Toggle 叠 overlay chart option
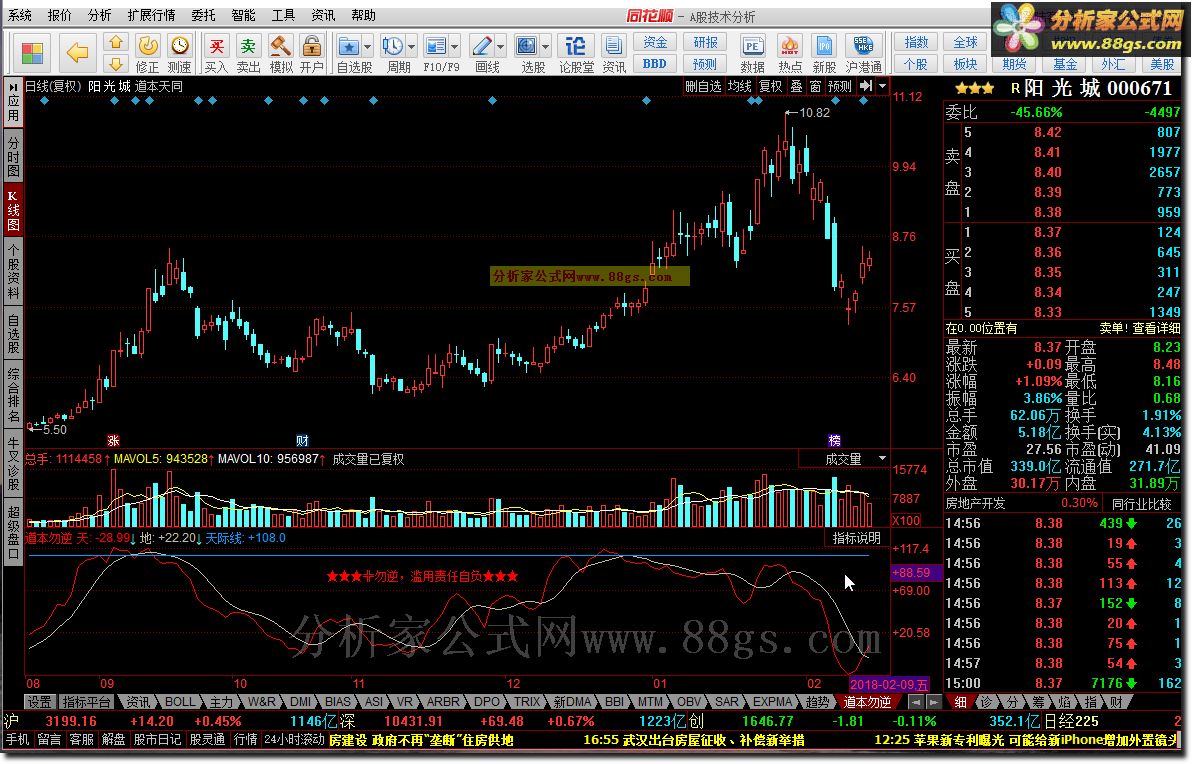The image size is (1193, 764). coord(797,86)
